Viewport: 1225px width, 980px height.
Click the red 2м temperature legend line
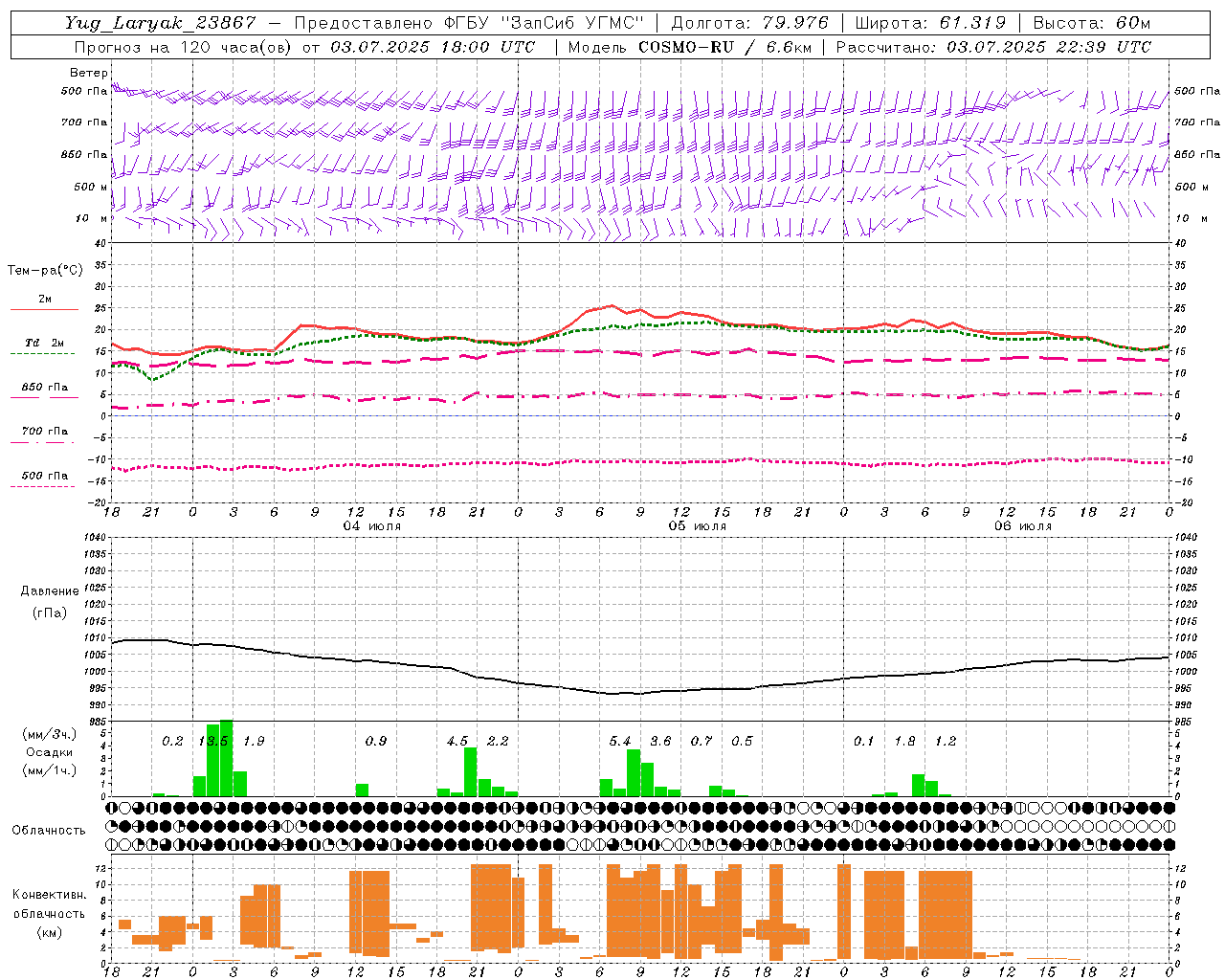[44, 309]
